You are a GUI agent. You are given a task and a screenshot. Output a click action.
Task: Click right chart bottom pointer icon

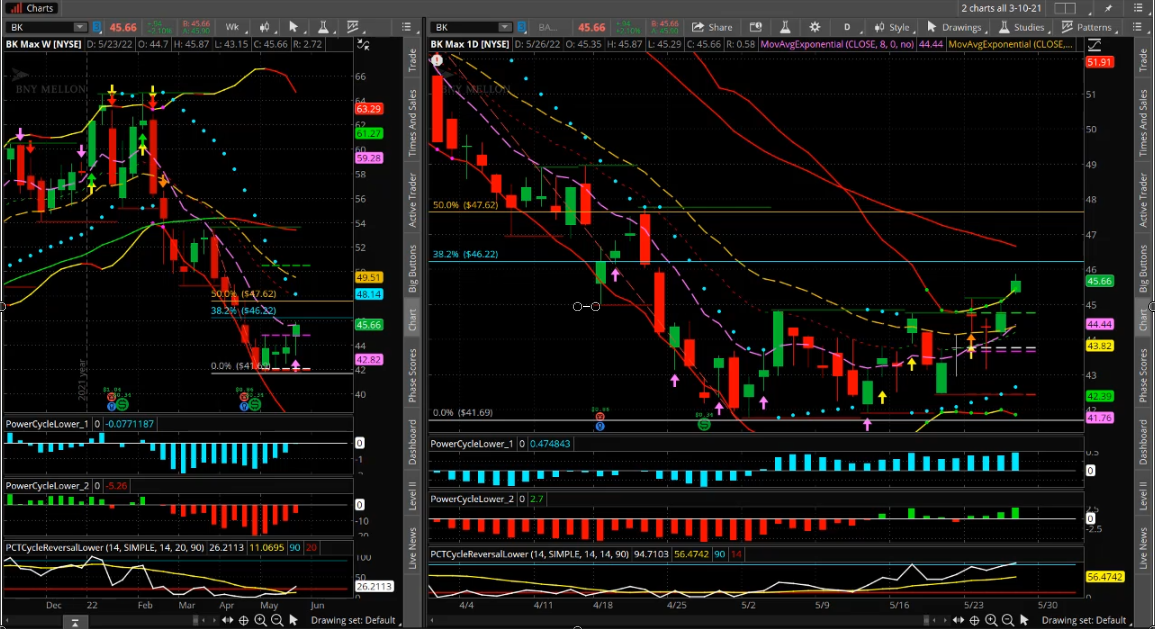point(1024,620)
